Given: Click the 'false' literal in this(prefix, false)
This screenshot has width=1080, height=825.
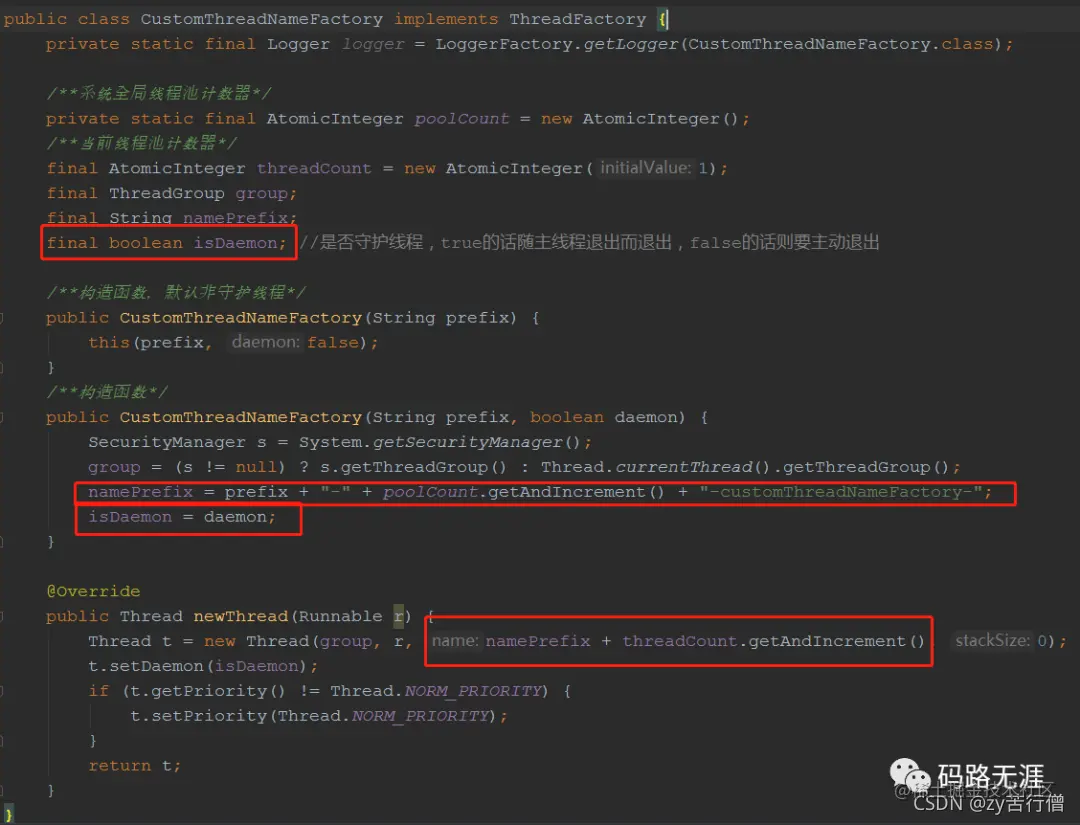Looking at the screenshot, I should 333,342.
